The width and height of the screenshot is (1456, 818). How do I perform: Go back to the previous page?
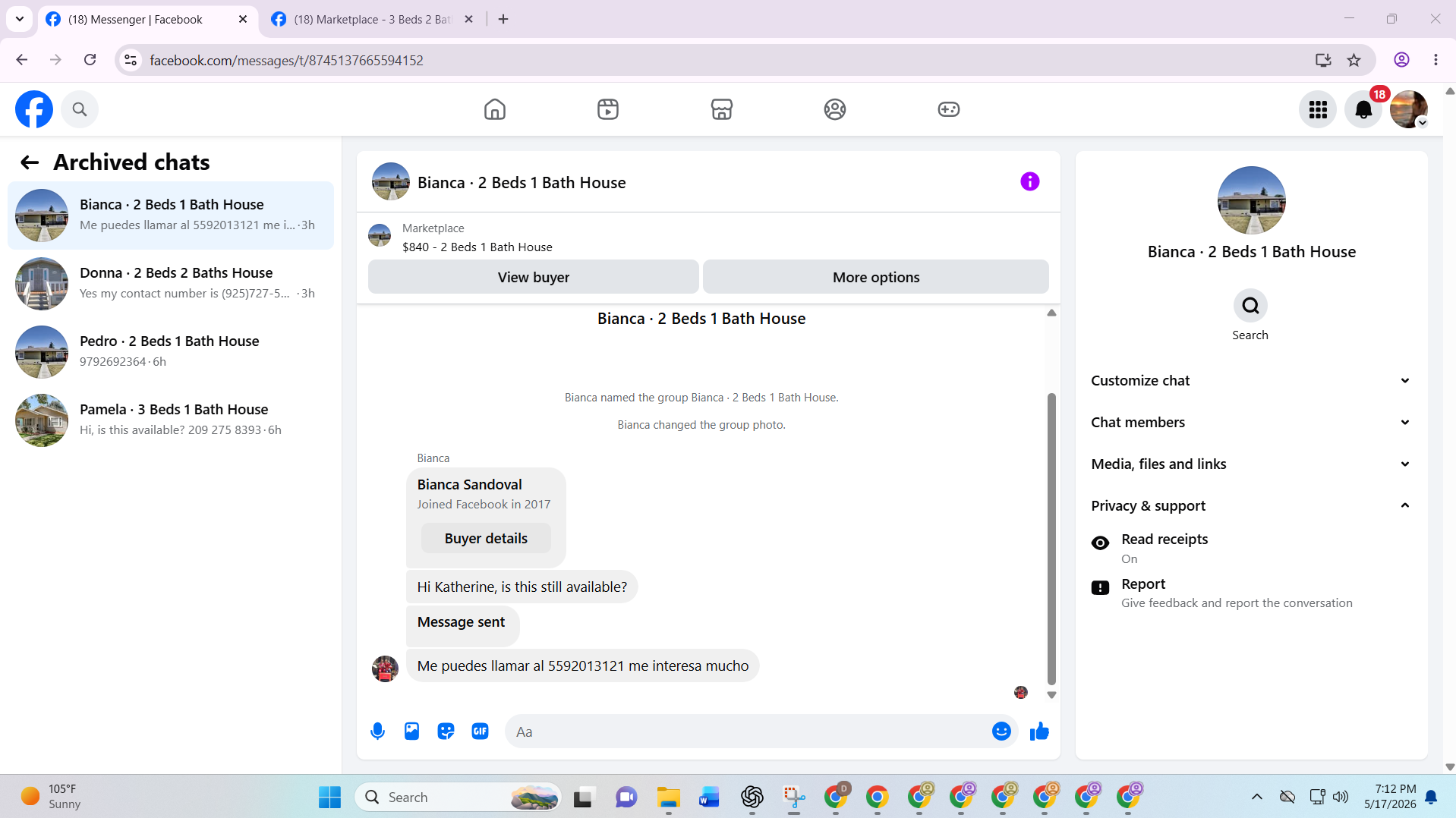point(21,60)
